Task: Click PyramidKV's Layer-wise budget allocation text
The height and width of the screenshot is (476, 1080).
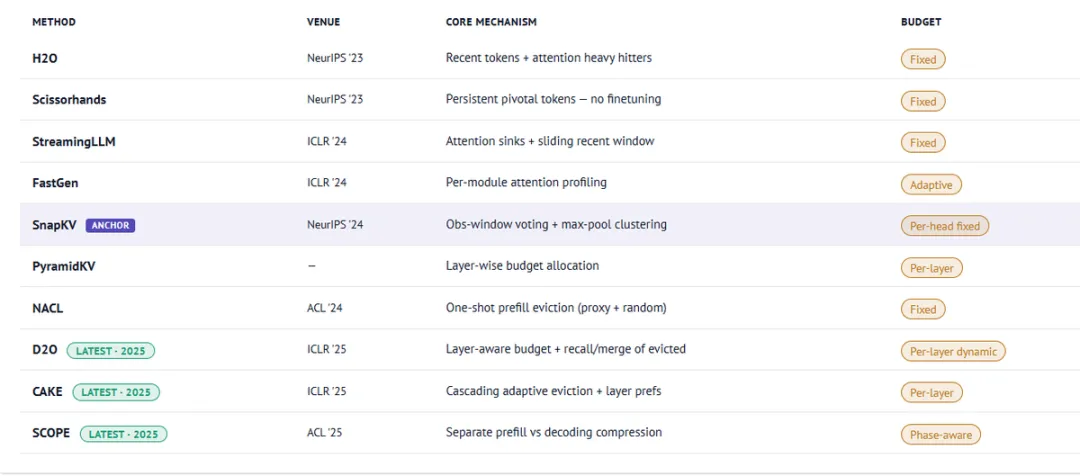Action: pyautogui.click(x=522, y=266)
